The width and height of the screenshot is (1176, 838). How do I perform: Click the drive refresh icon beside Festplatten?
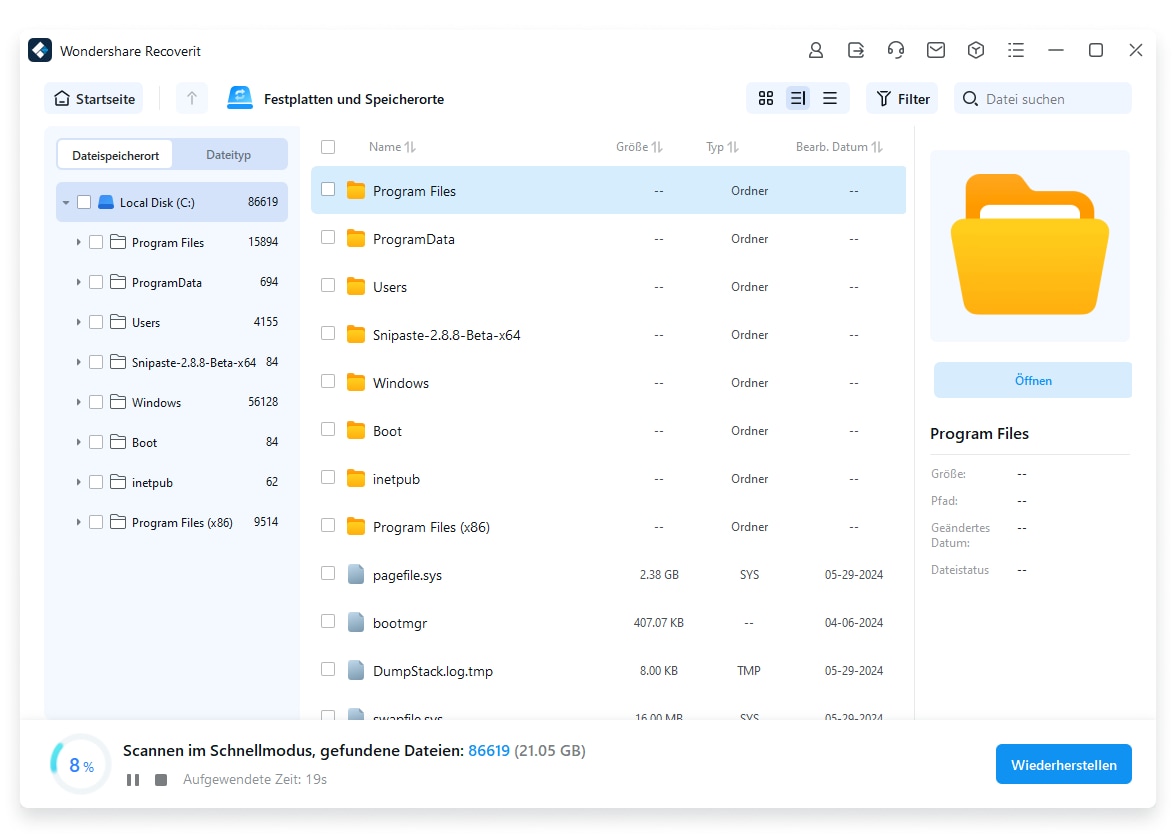point(240,98)
